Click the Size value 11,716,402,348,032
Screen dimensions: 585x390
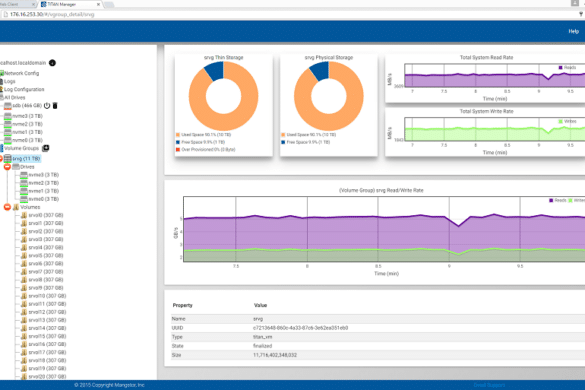pyautogui.click(x=275, y=355)
